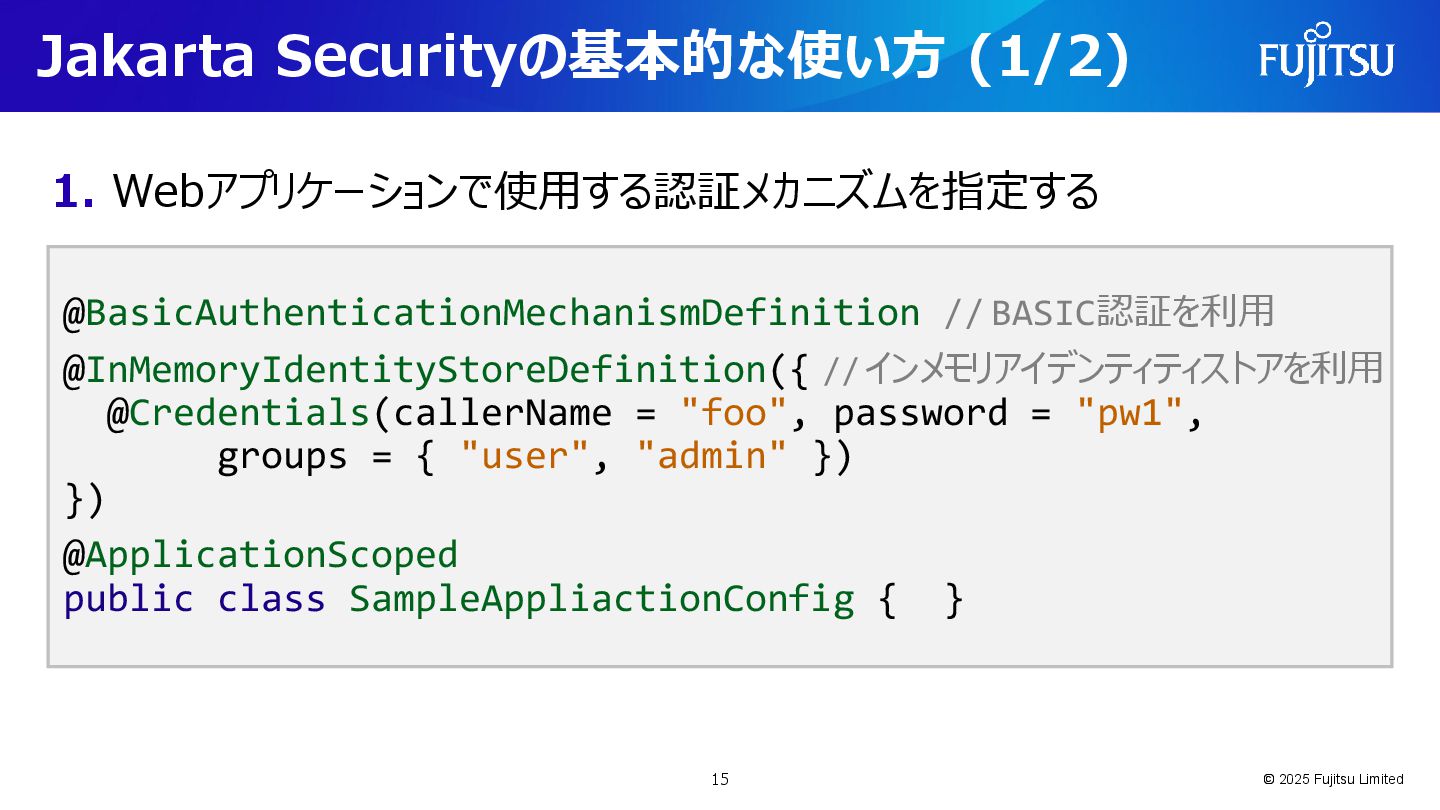
Task: Click the BASIC認証を利用 comment
Action: (1110, 312)
